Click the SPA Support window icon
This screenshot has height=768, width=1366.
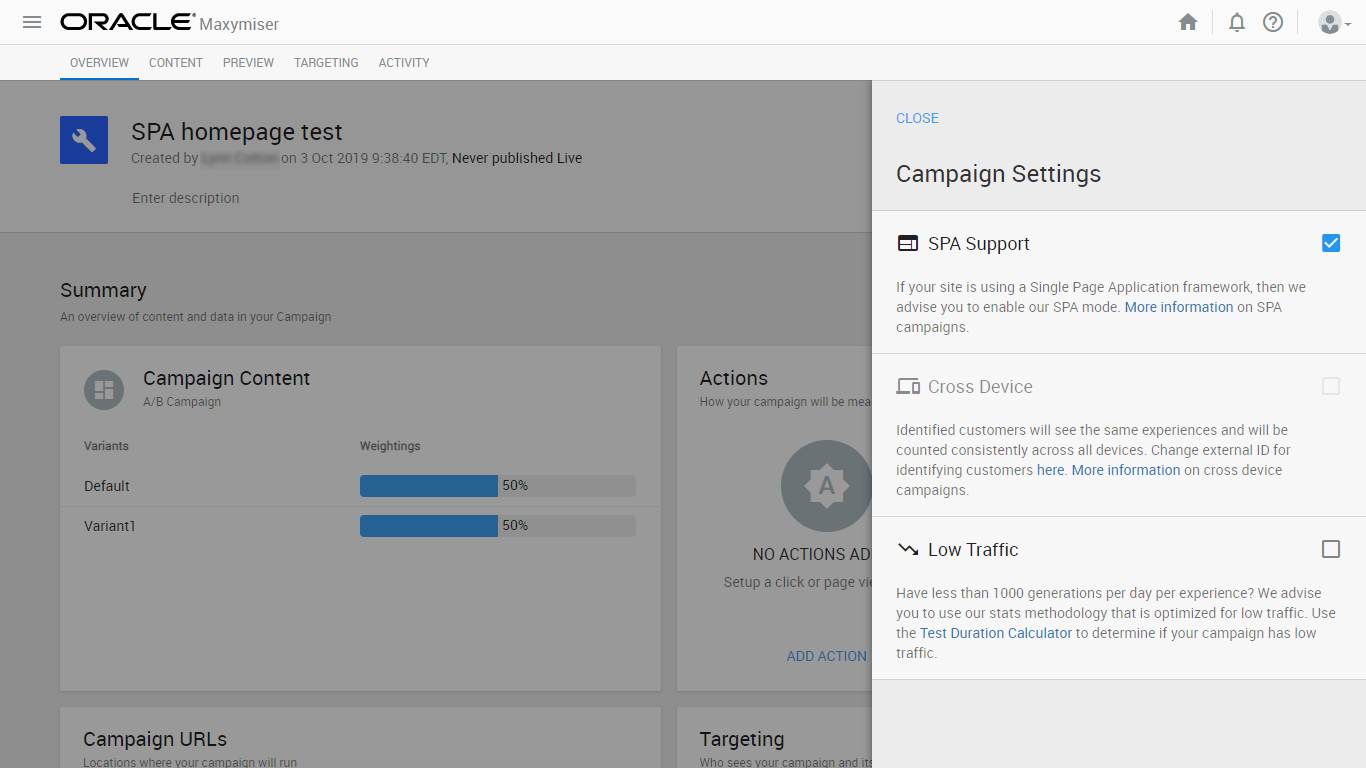(908, 243)
